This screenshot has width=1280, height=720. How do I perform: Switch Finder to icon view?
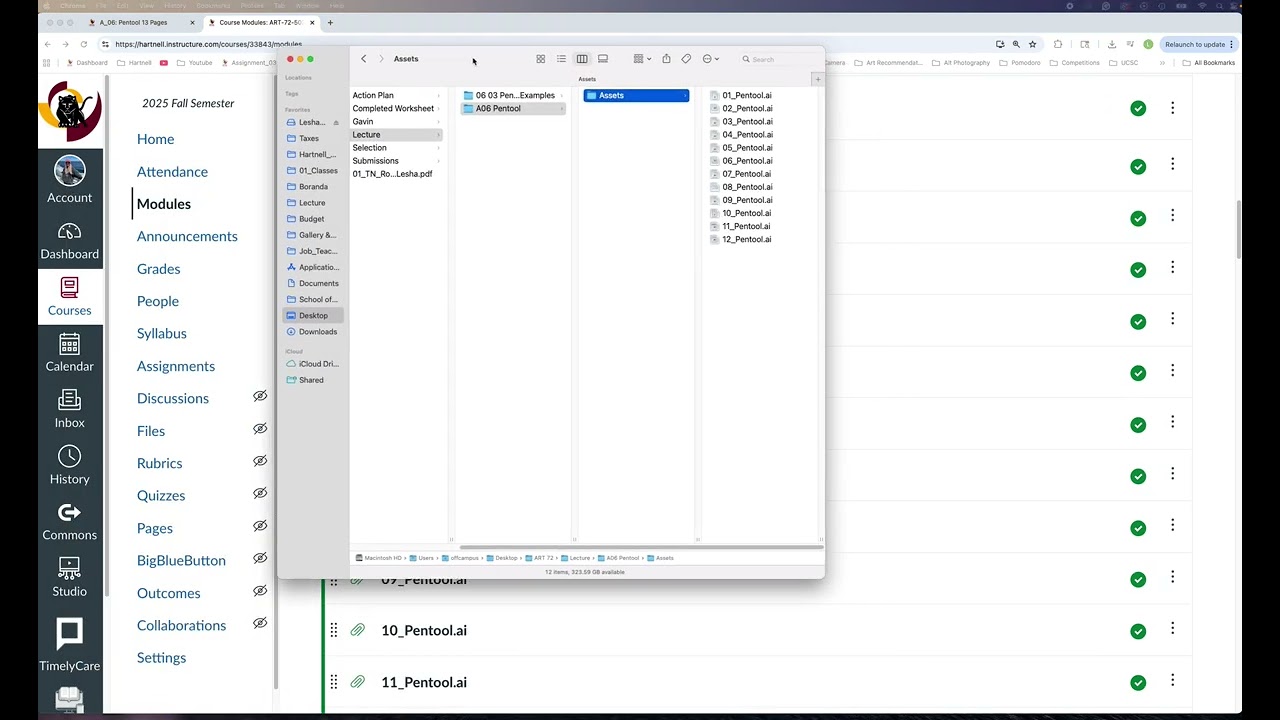541,59
